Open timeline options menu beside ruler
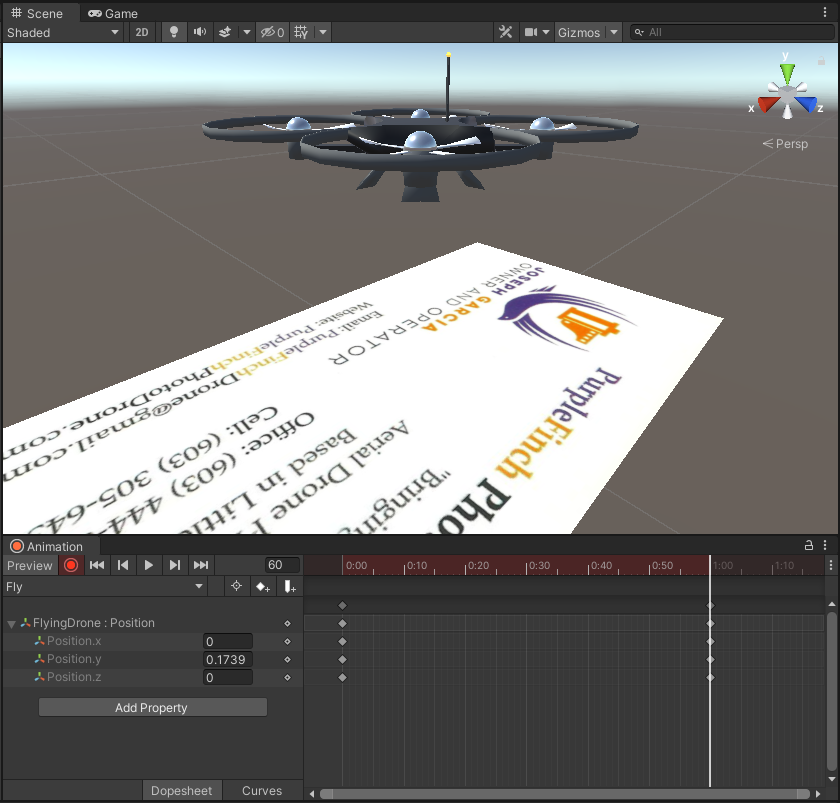This screenshot has width=840, height=803. (x=831, y=565)
